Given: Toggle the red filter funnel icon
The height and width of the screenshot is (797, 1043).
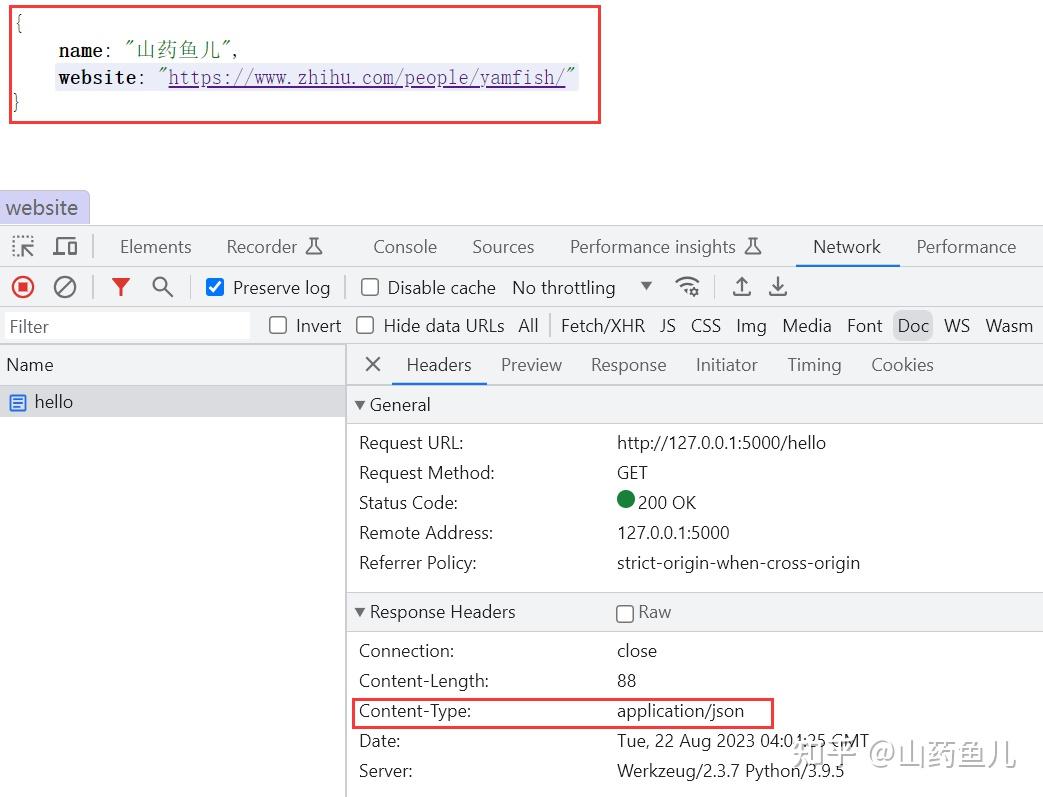Looking at the screenshot, I should (x=120, y=287).
